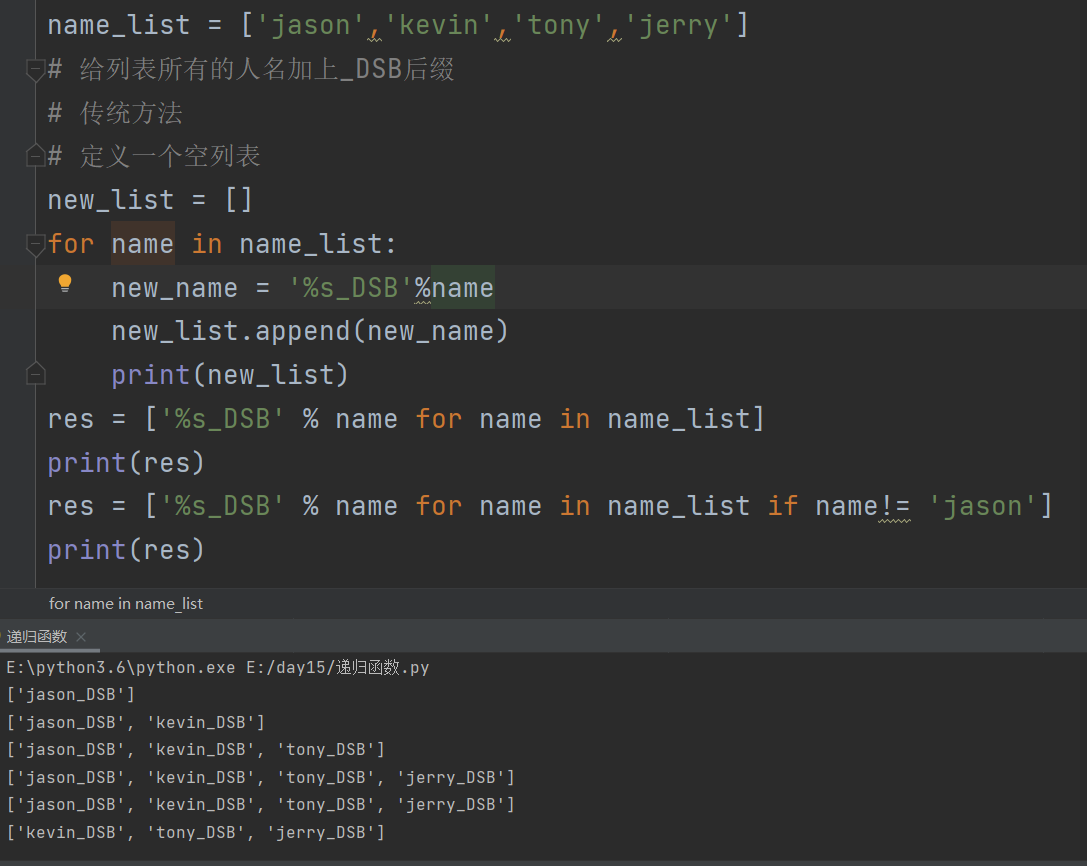
Task: Click the string 'kevin' in name_list
Action: (438, 26)
